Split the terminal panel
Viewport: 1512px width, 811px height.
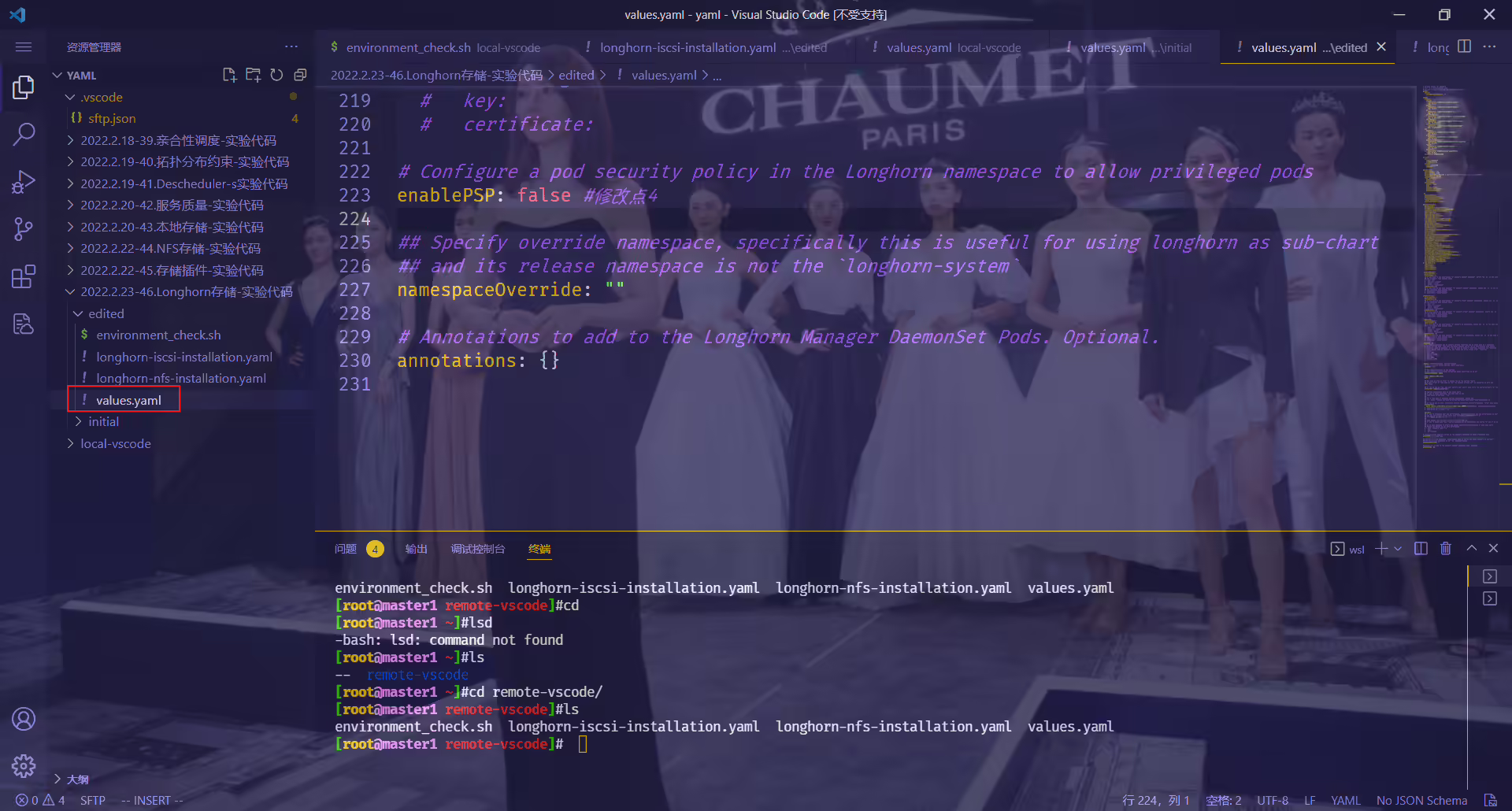tap(1421, 549)
